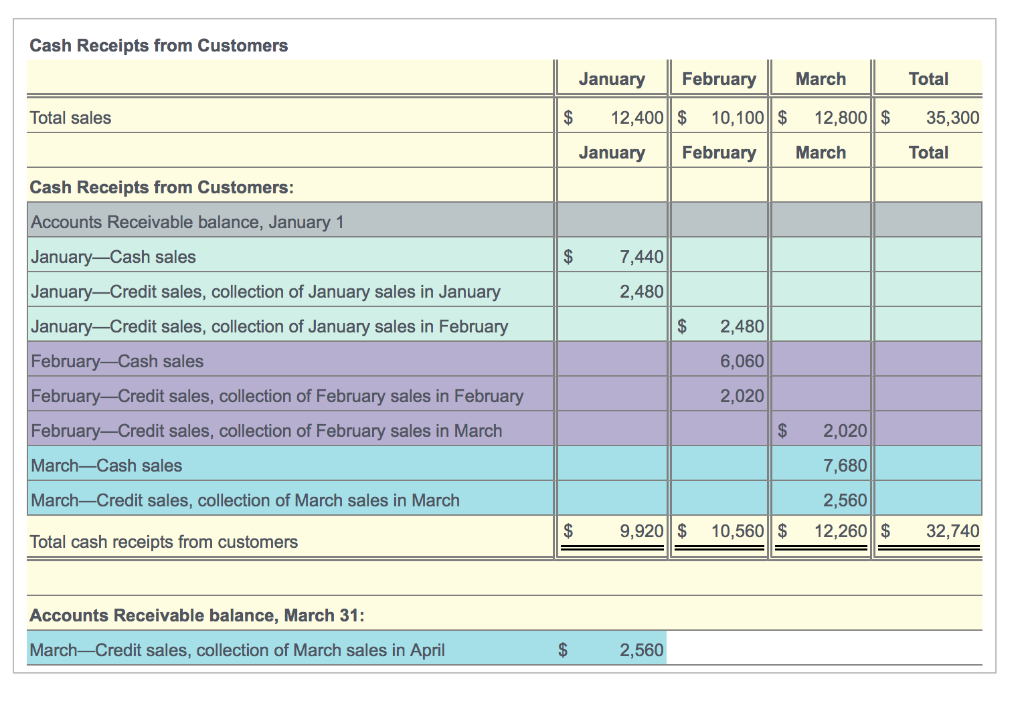Click the January column header
Image resolution: width=1024 pixels, height=701 pixels.
click(x=612, y=78)
